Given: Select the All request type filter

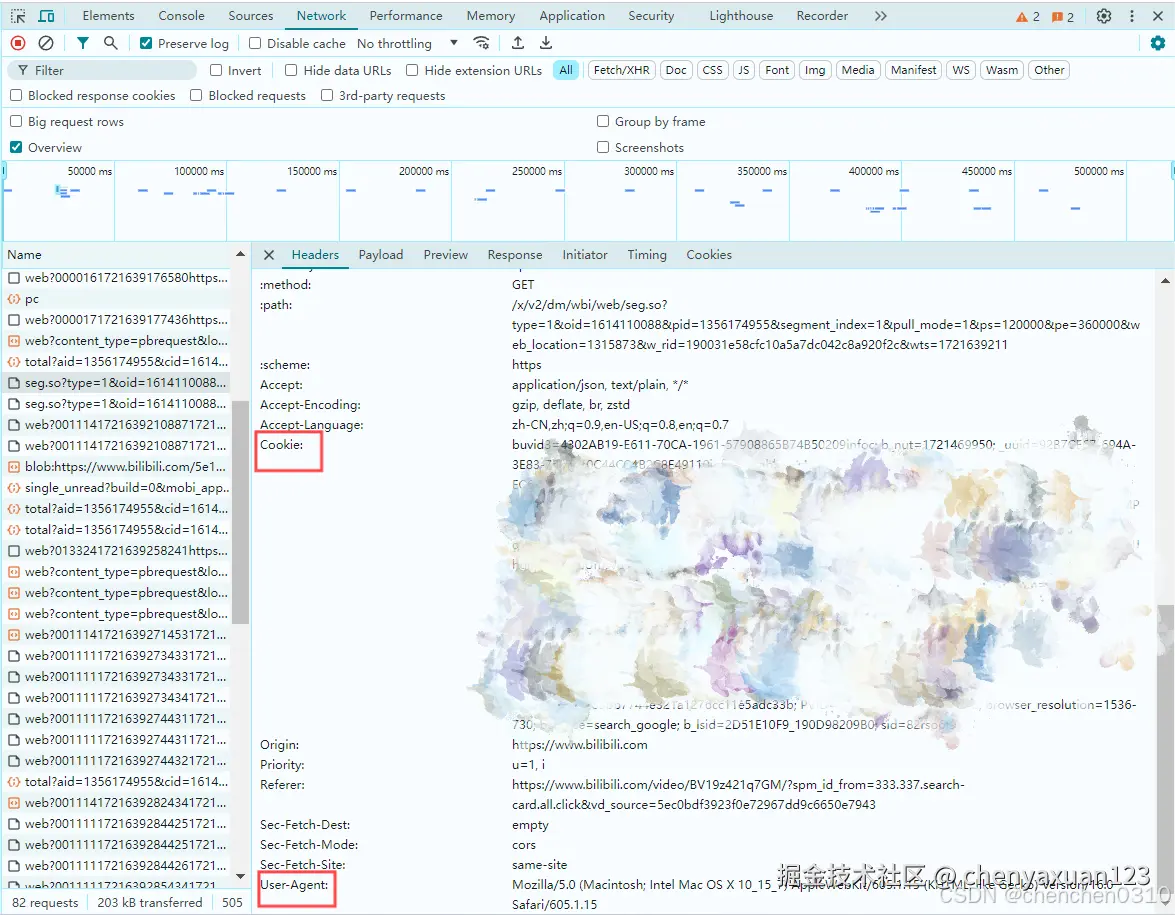Looking at the screenshot, I should (566, 70).
